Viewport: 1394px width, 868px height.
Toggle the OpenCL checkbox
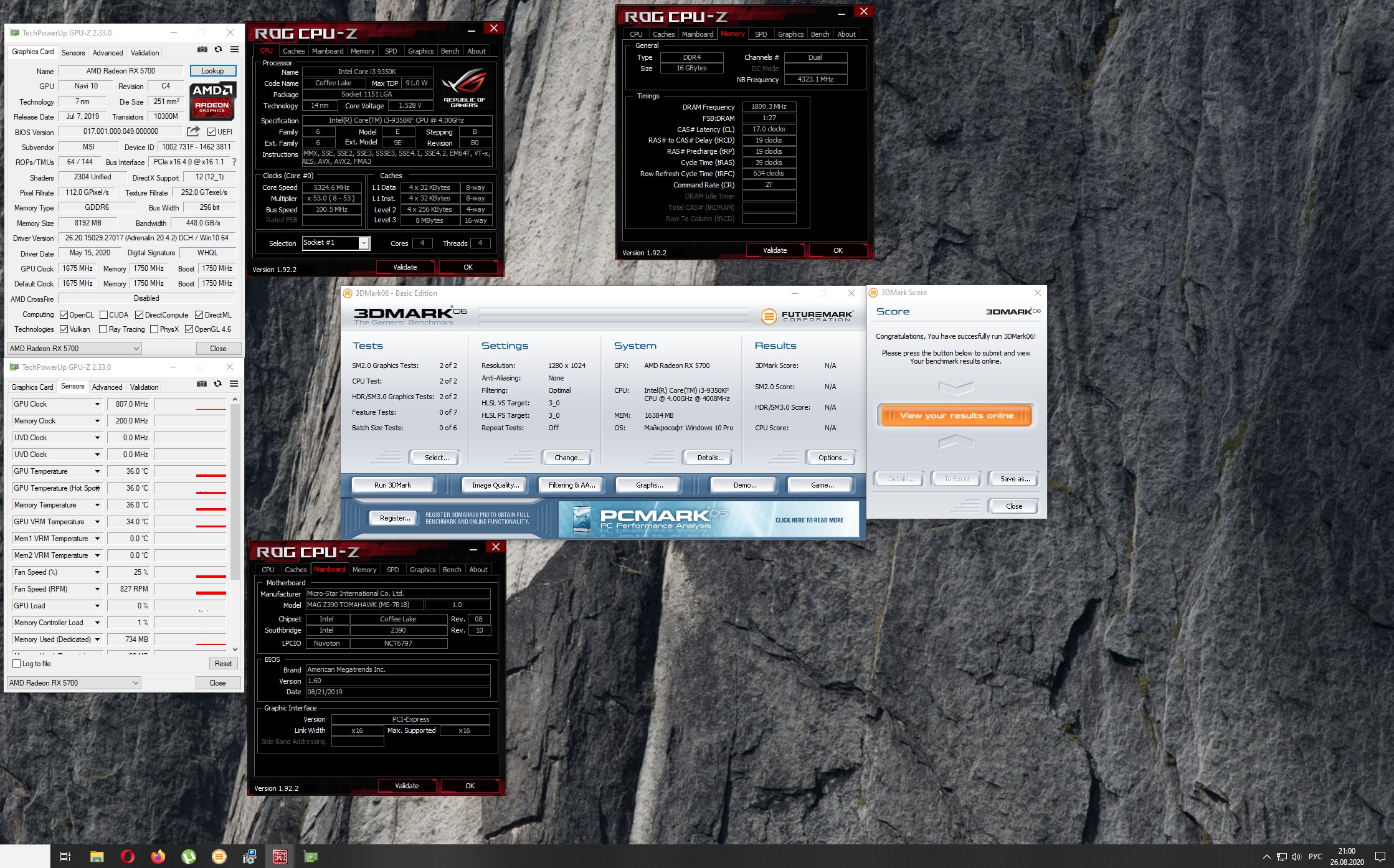tap(64, 314)
